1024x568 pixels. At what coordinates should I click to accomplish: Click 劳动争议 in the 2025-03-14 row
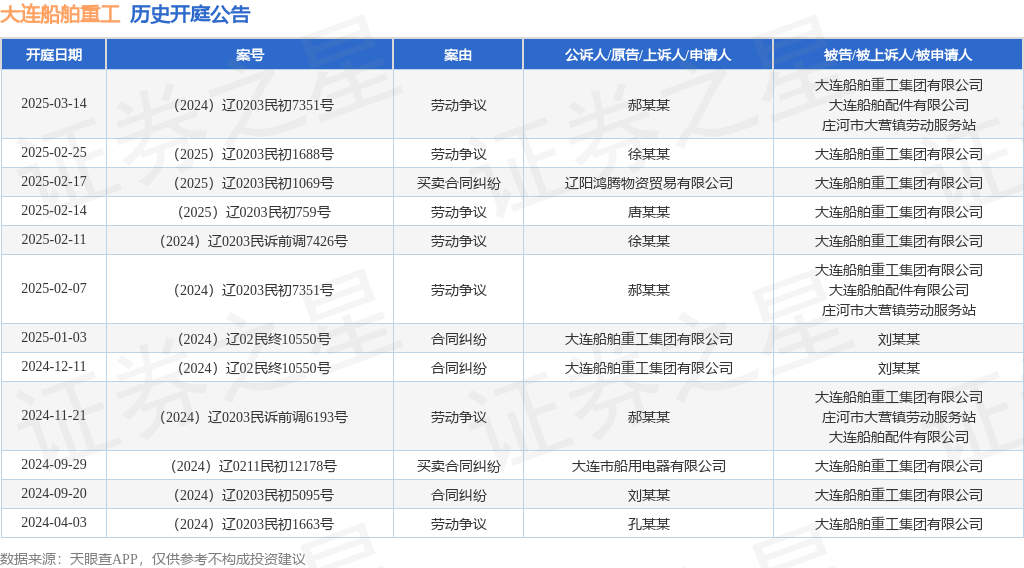pyautogui.click(x=458, y=105)
